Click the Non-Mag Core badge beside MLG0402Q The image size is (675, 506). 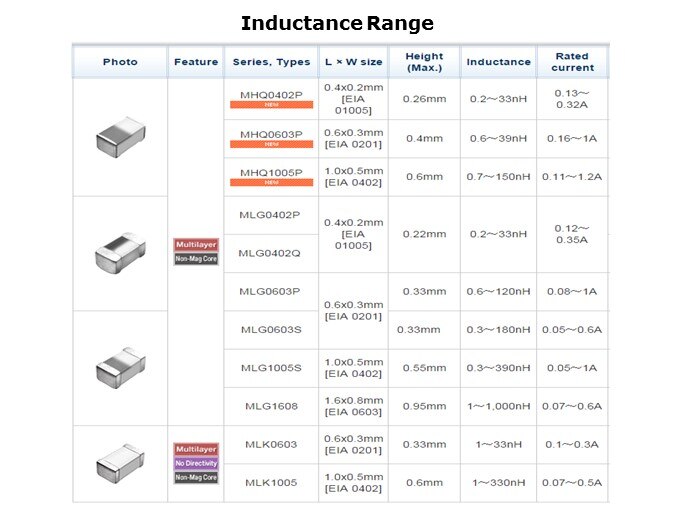click(196, 259)
